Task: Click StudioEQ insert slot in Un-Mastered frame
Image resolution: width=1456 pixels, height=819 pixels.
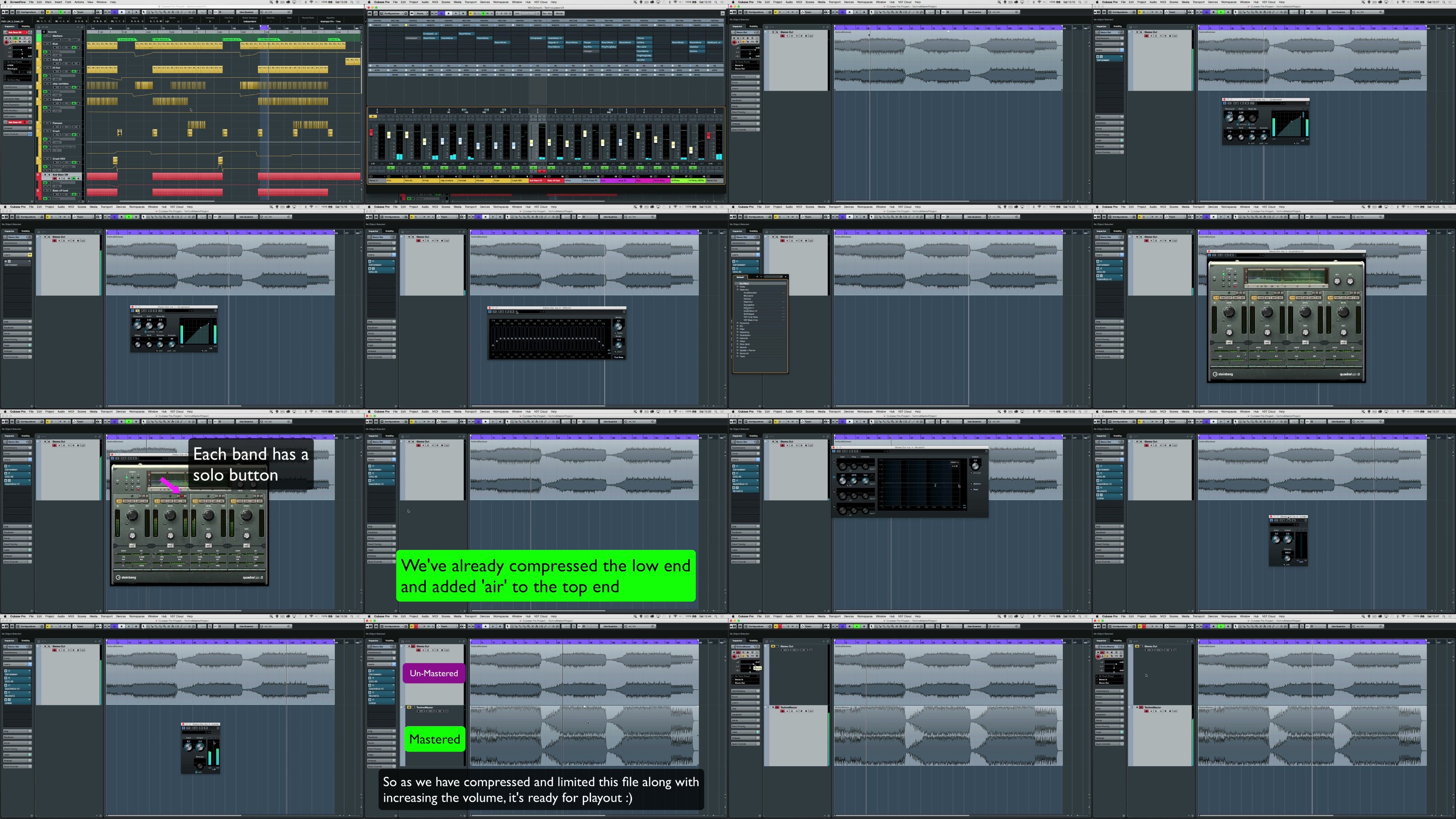Action: tap(382, 695)
